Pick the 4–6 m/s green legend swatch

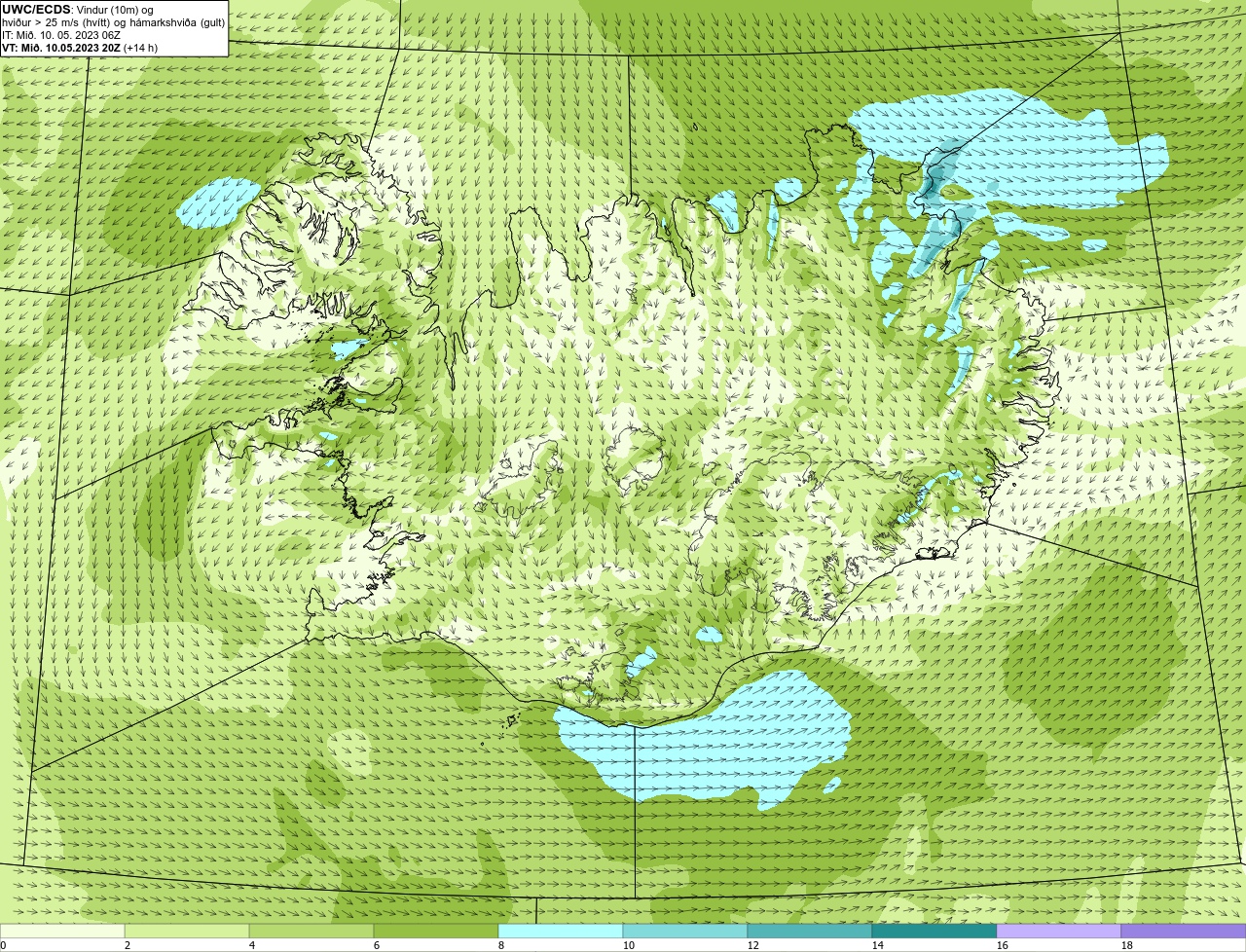[x=311, y=932]
